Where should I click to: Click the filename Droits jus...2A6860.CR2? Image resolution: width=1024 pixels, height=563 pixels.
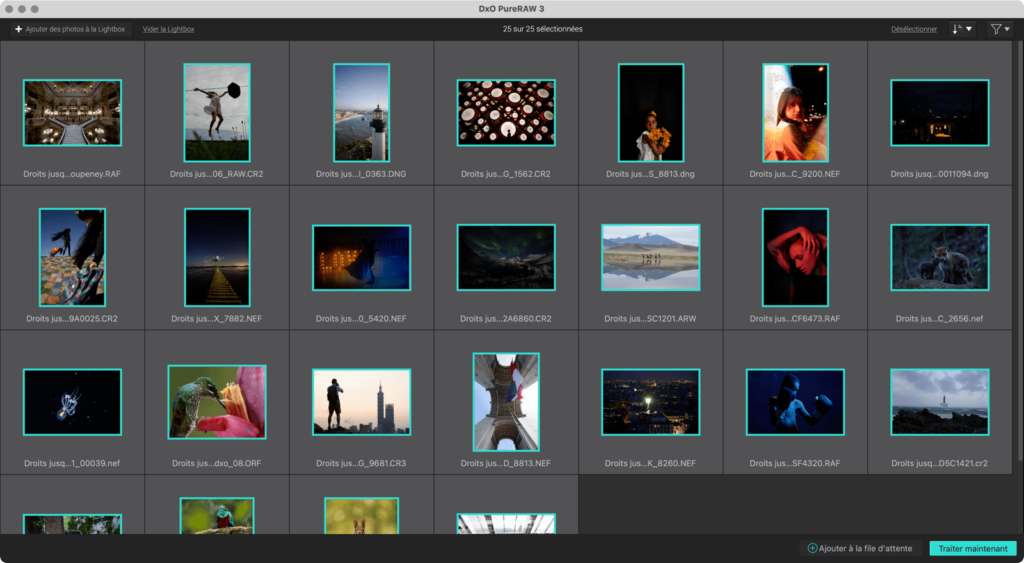pos(506,319)
